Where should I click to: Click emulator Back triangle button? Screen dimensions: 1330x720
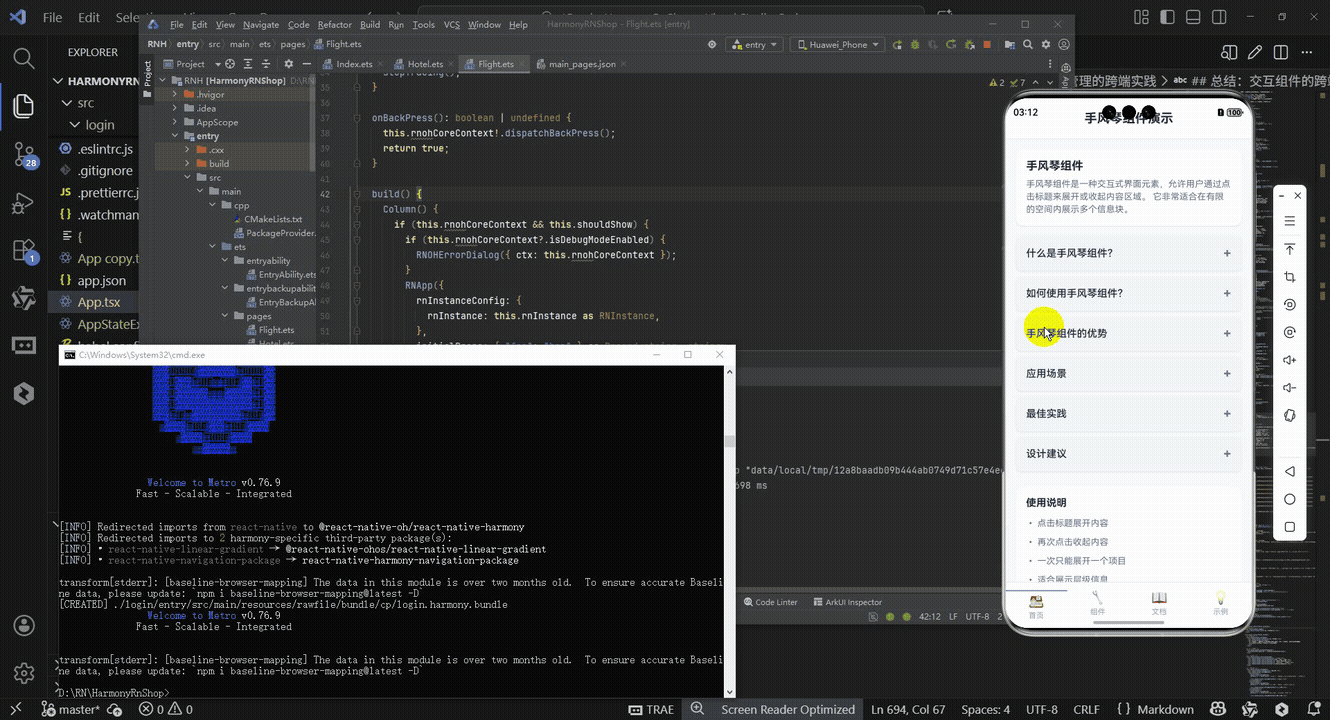click(1290, 471)
